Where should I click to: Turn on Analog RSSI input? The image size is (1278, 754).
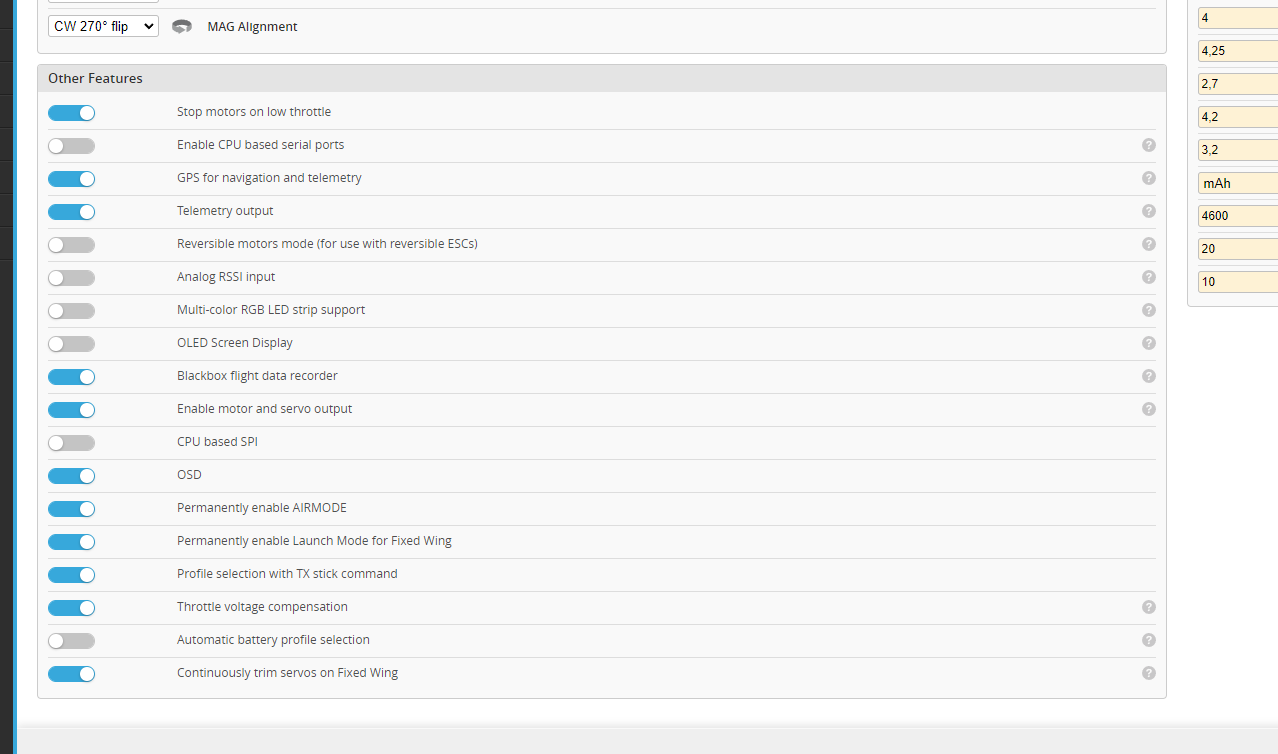click(x=71, y=278)
